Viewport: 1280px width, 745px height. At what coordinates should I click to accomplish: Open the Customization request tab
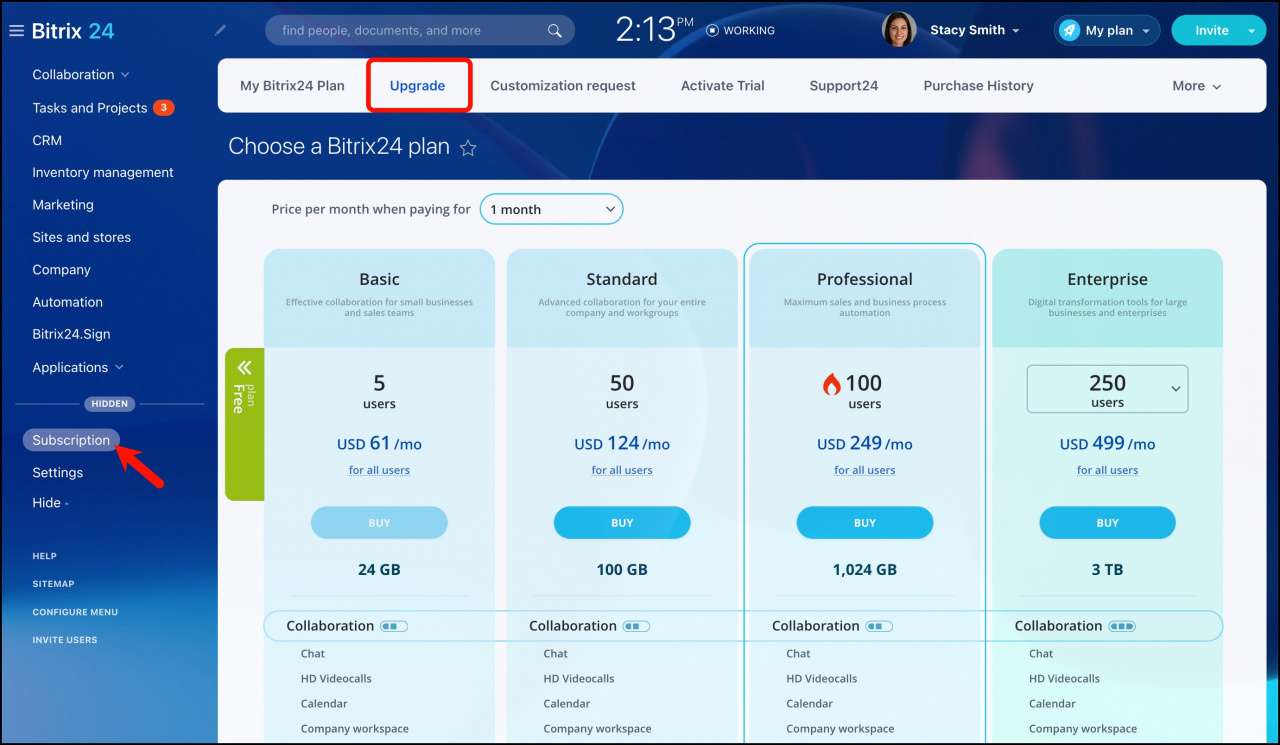tap(563, 86)
